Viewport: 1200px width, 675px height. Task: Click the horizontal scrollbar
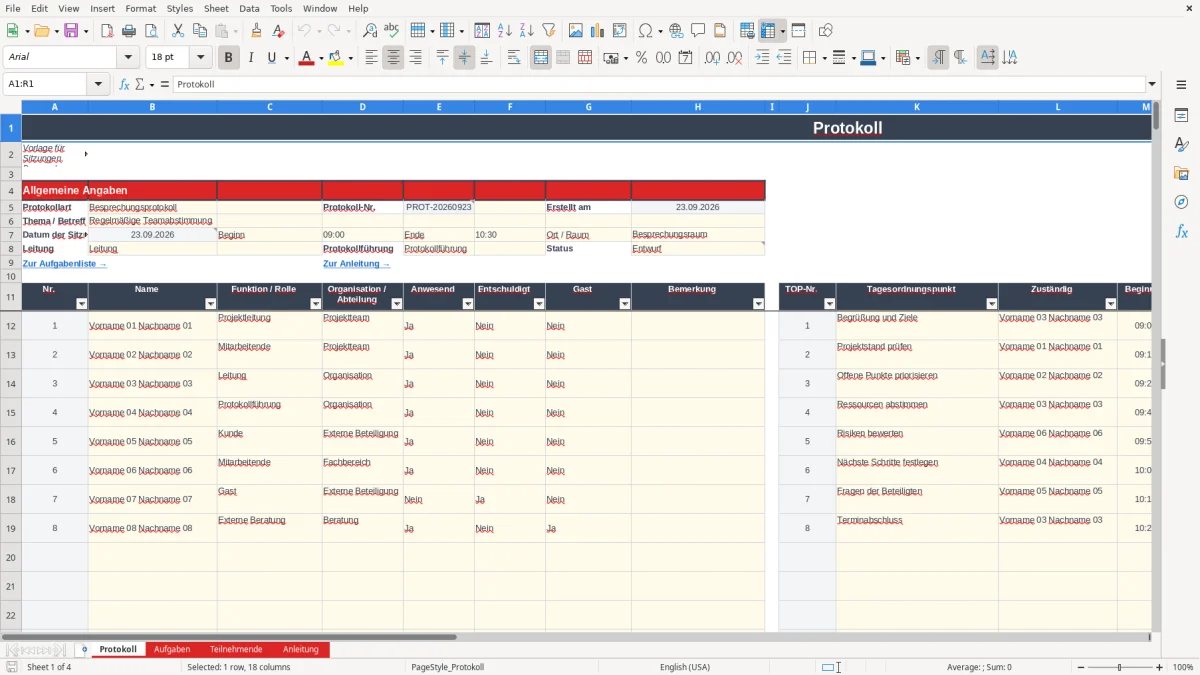coord(230,637)
